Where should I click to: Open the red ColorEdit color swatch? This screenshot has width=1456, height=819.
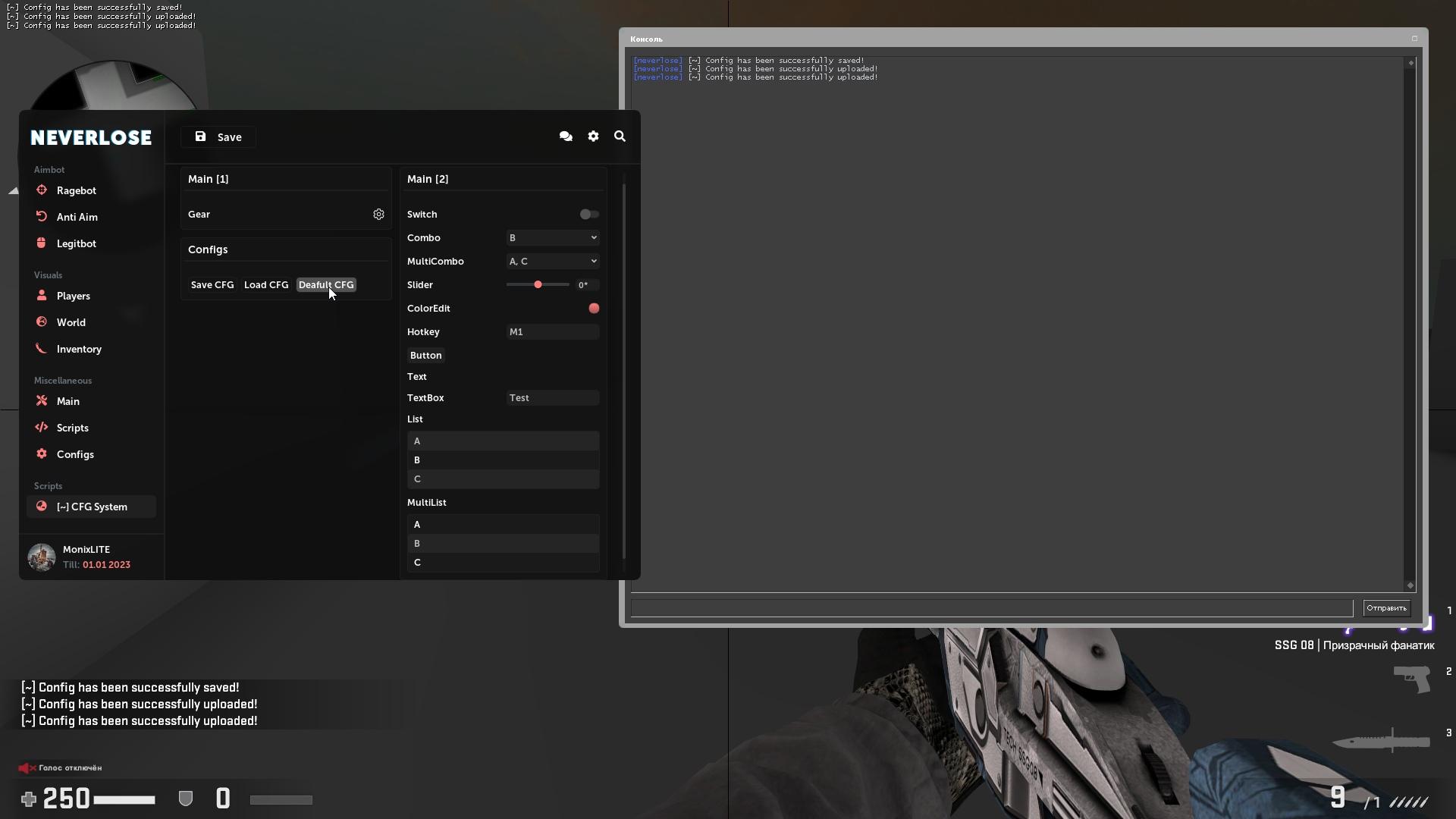(x=594, y=308)
